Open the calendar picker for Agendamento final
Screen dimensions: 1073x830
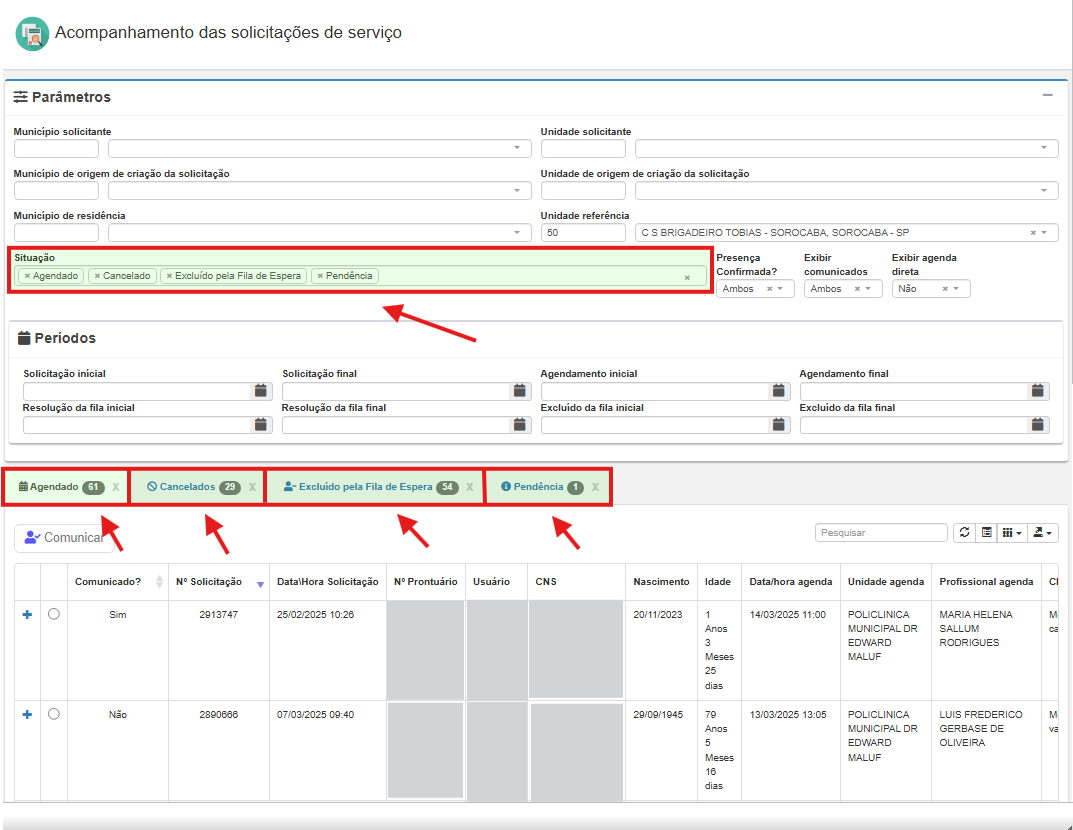click(1040, 391)
